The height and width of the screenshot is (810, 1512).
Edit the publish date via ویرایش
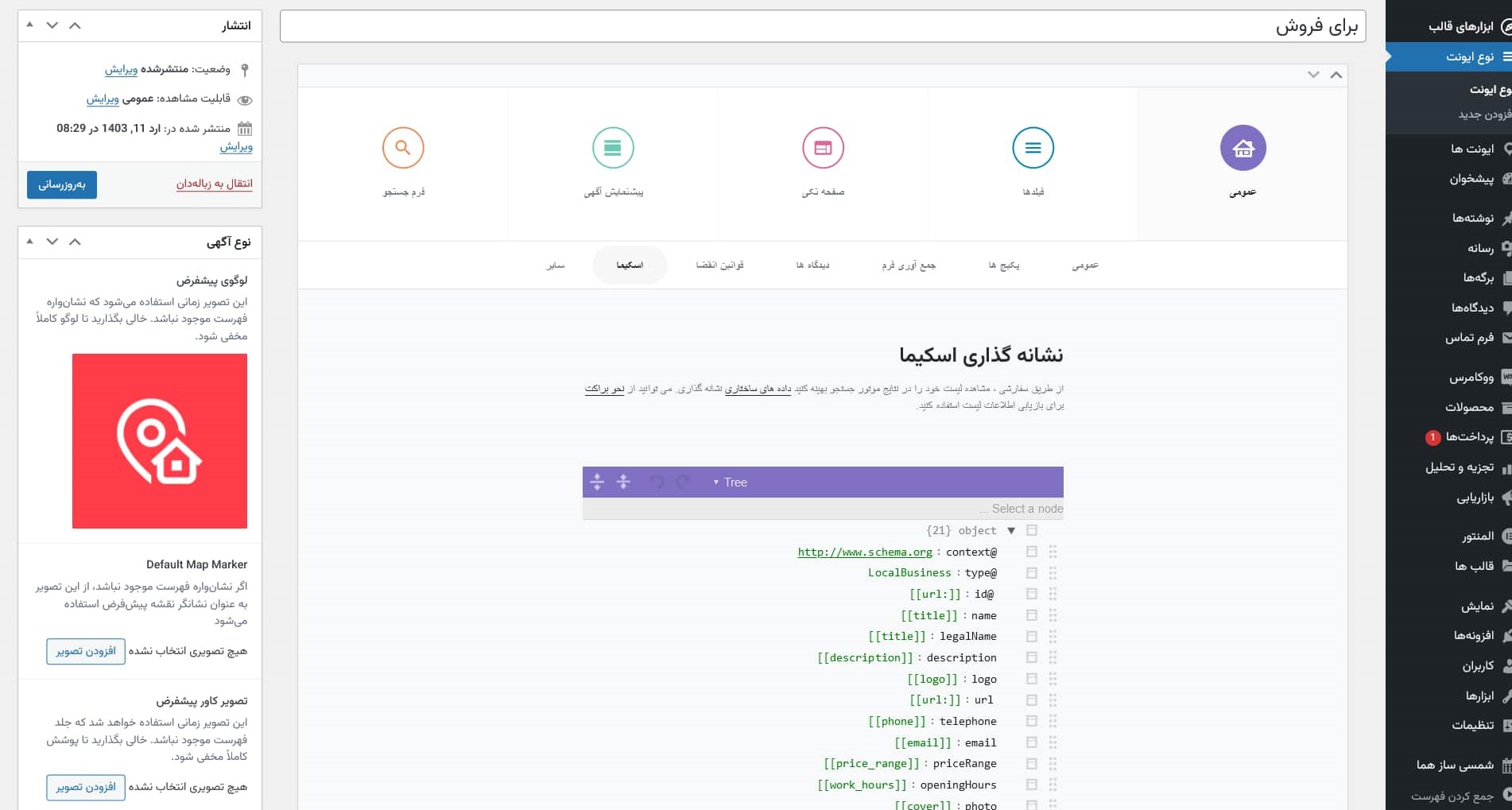pyautogui.click(x=236, y=146)
